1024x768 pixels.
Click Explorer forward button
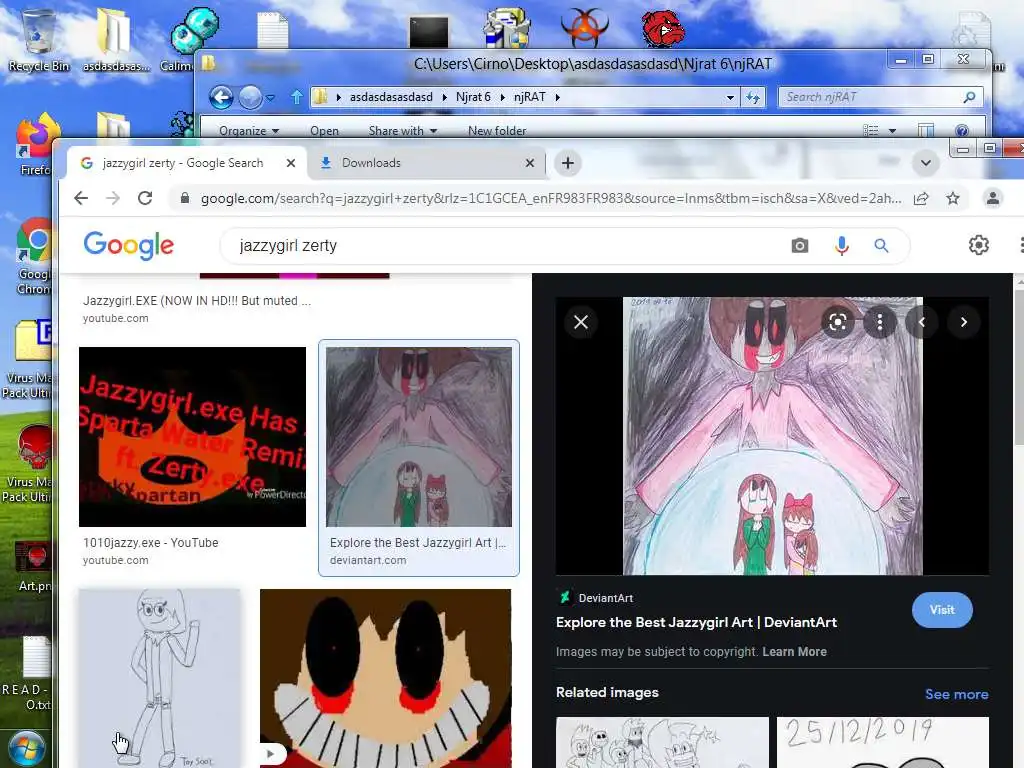tap(250, 97)
